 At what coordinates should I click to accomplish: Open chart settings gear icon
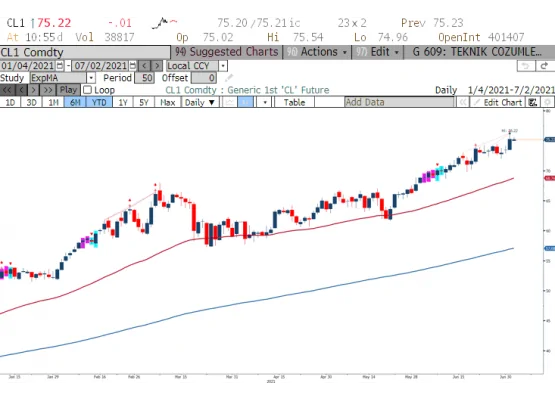tap(548, 103)
